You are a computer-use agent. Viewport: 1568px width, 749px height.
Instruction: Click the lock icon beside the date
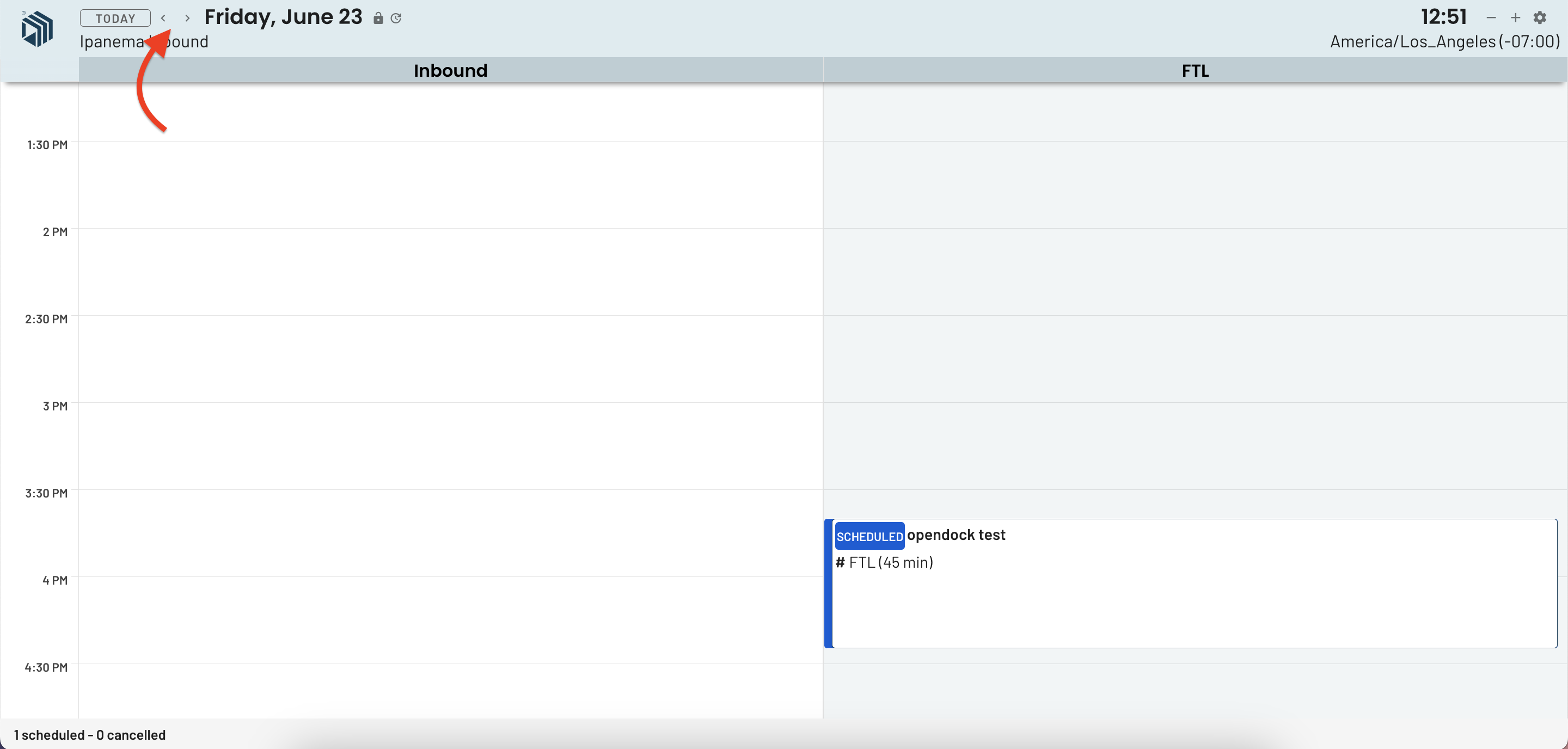(378, 19)
